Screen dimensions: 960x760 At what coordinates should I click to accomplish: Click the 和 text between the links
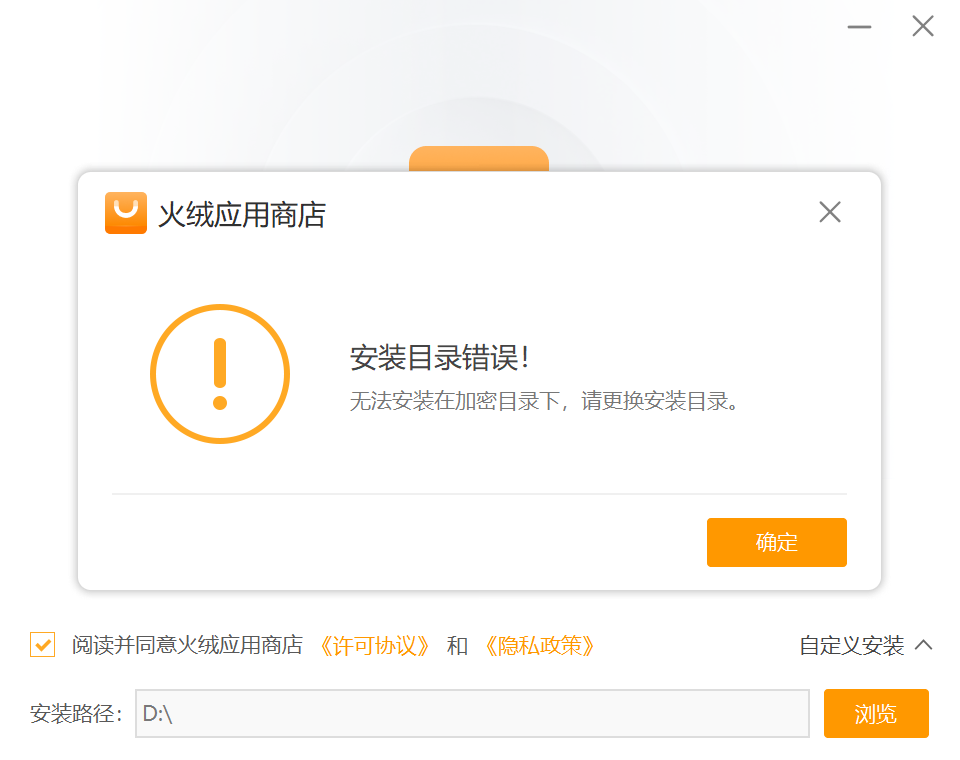pyautogui.click(x=457, y=646)
